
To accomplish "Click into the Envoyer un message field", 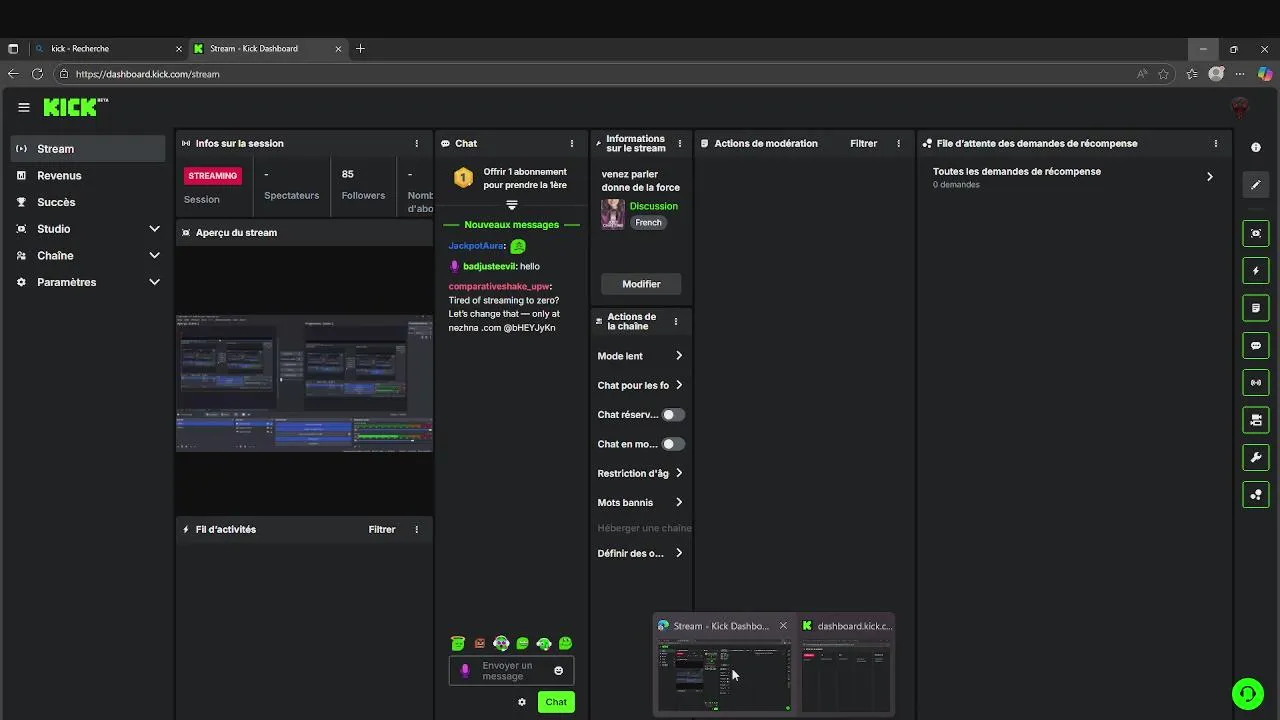I will 512,671.
